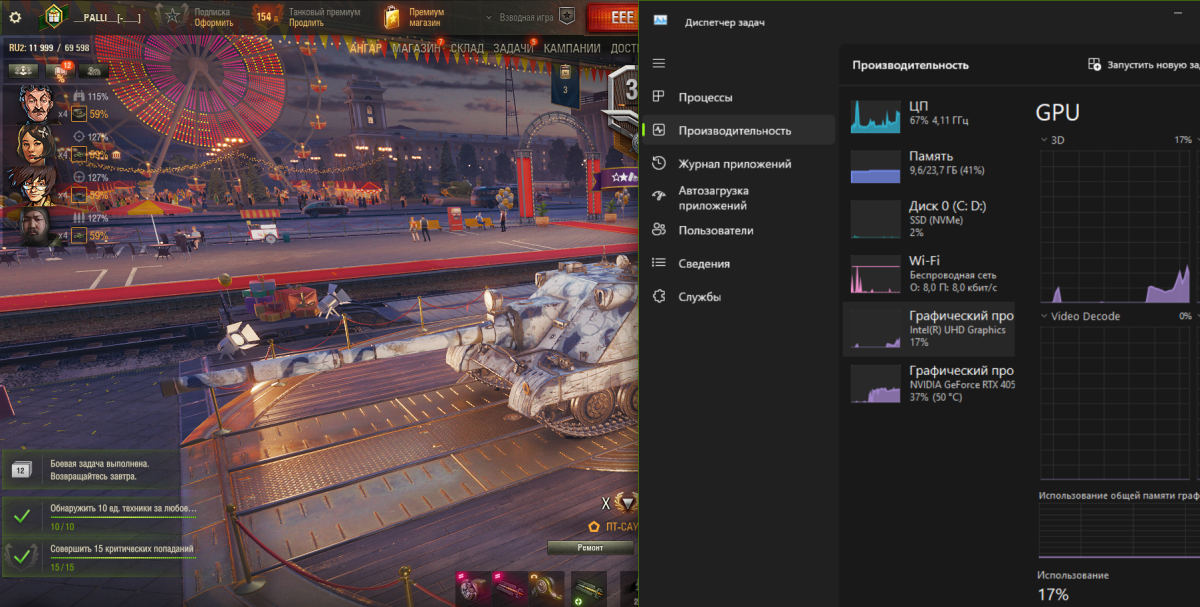Open the МАГАЗИН tab
1200x607 pixels.
click(417, 48)
